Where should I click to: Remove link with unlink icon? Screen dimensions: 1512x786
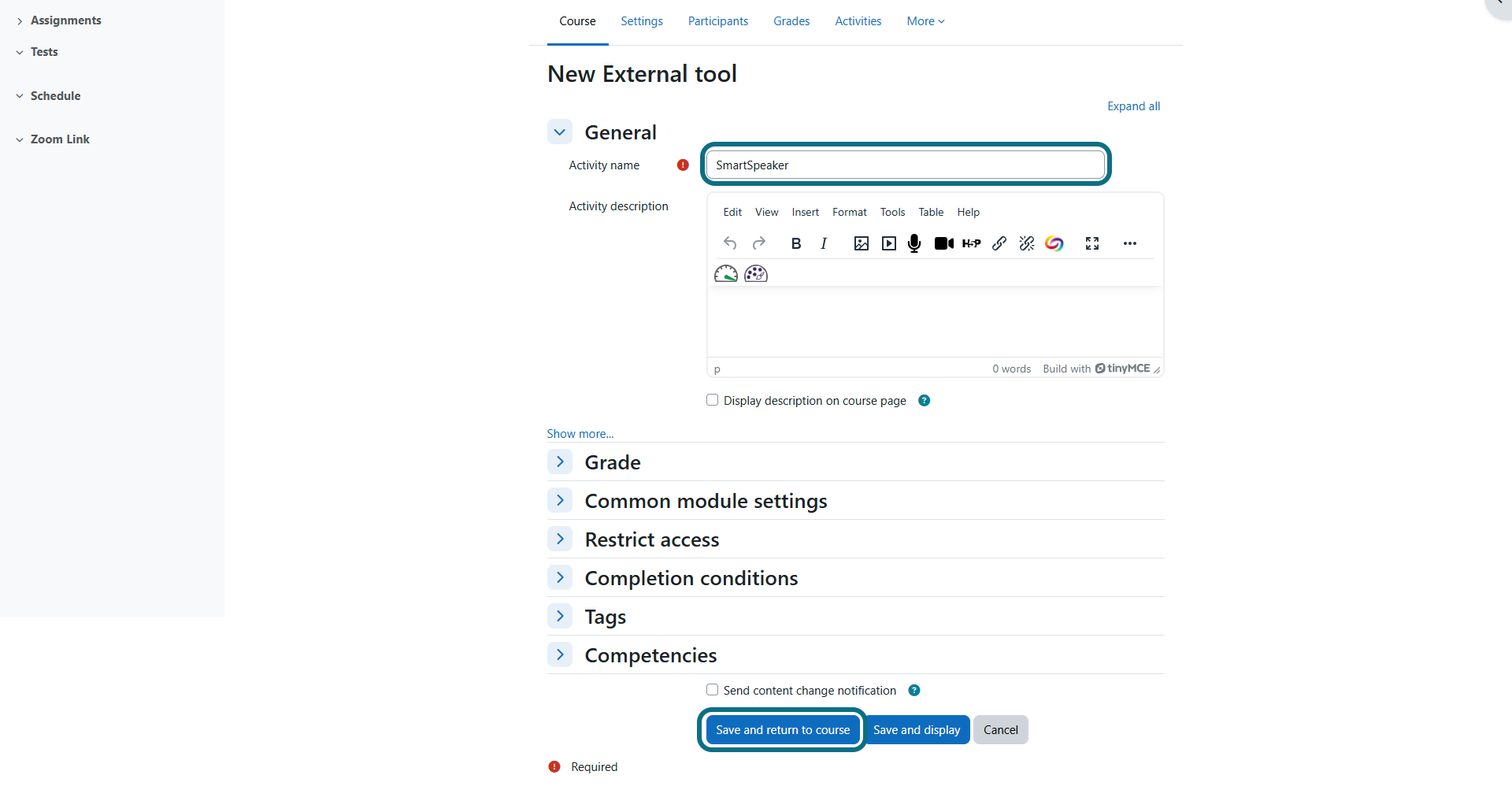pyautogui.click(x=1027, y=243)
